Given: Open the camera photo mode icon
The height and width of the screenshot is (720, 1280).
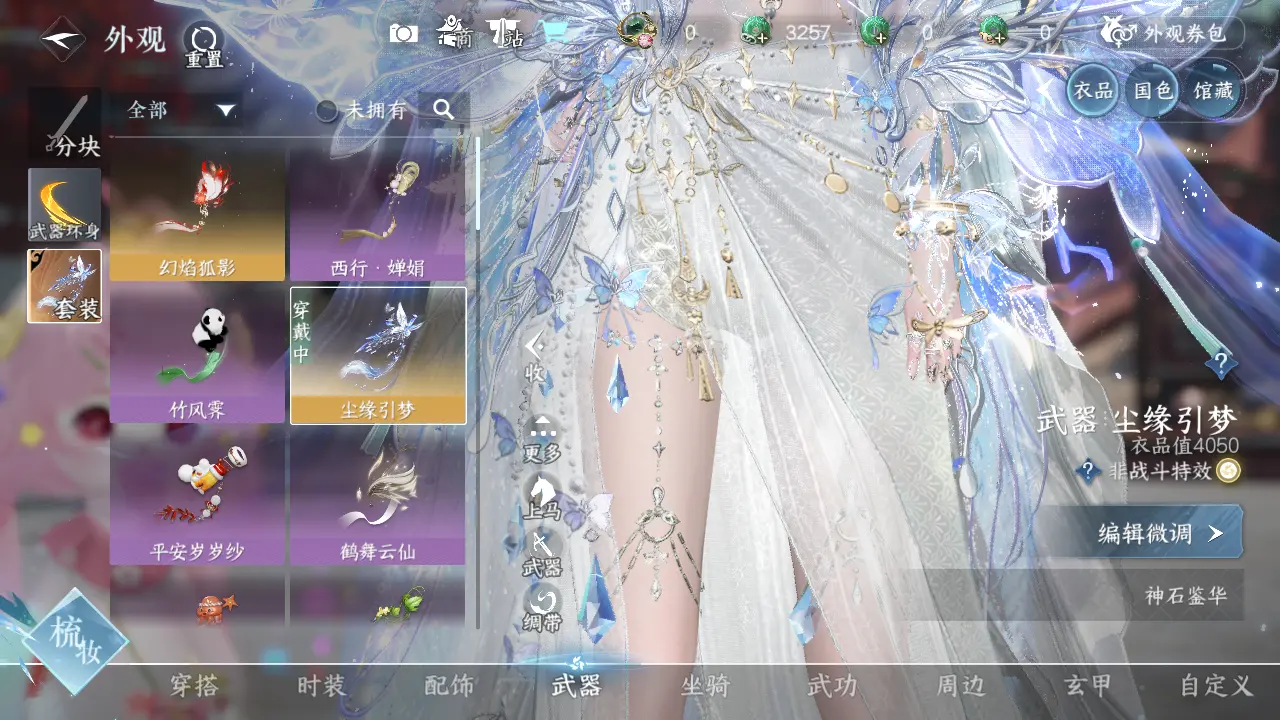Looking at the screenshot, I should [404, 33].
